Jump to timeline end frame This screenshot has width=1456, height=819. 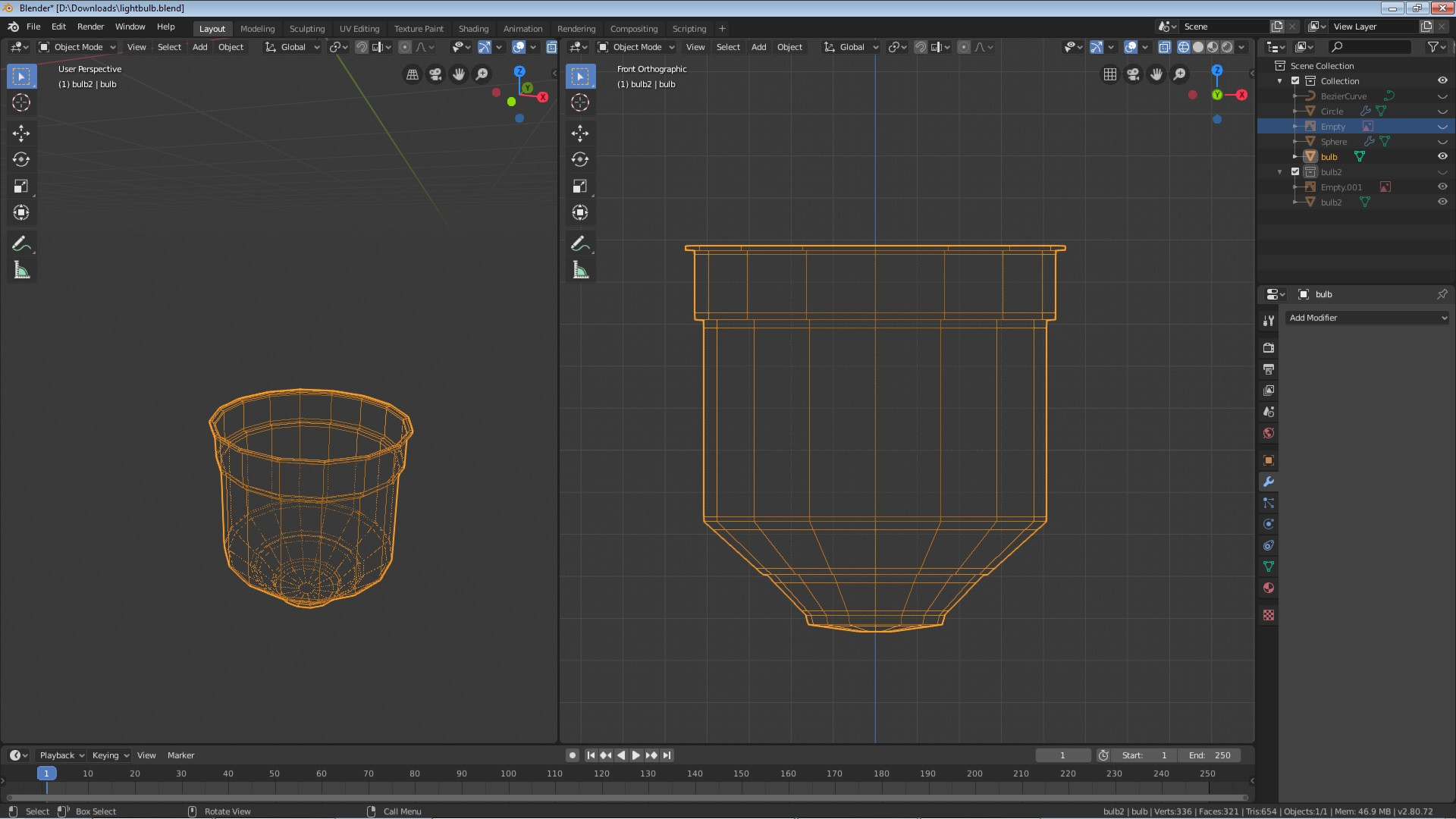[x=667, y=755]
